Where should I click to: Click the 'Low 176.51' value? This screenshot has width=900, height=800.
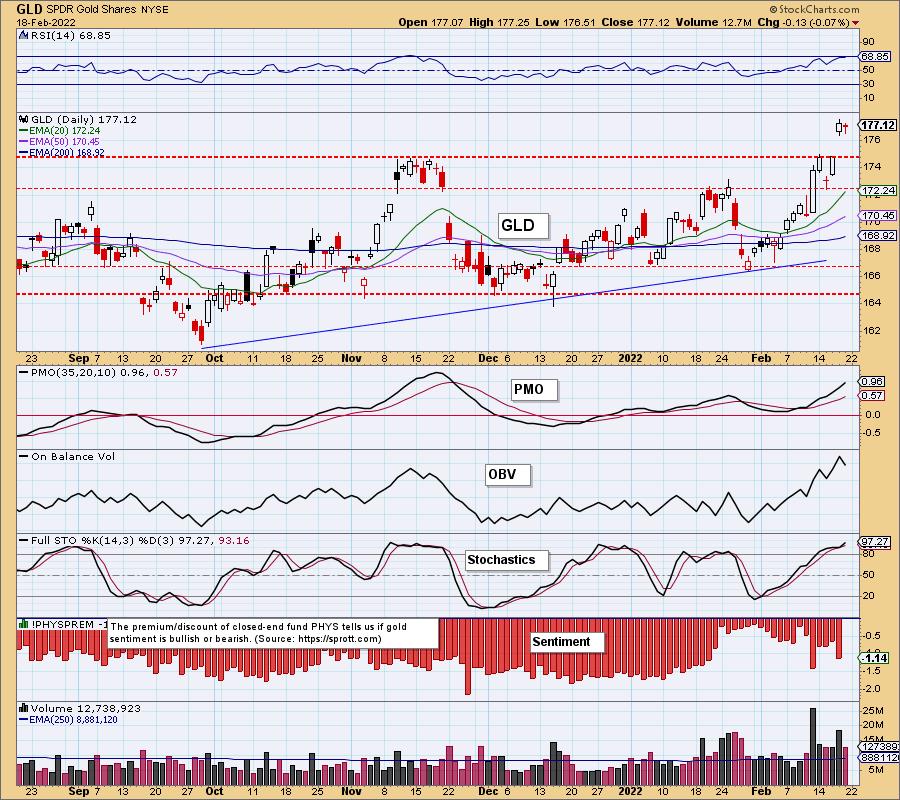tap(565, 22)
